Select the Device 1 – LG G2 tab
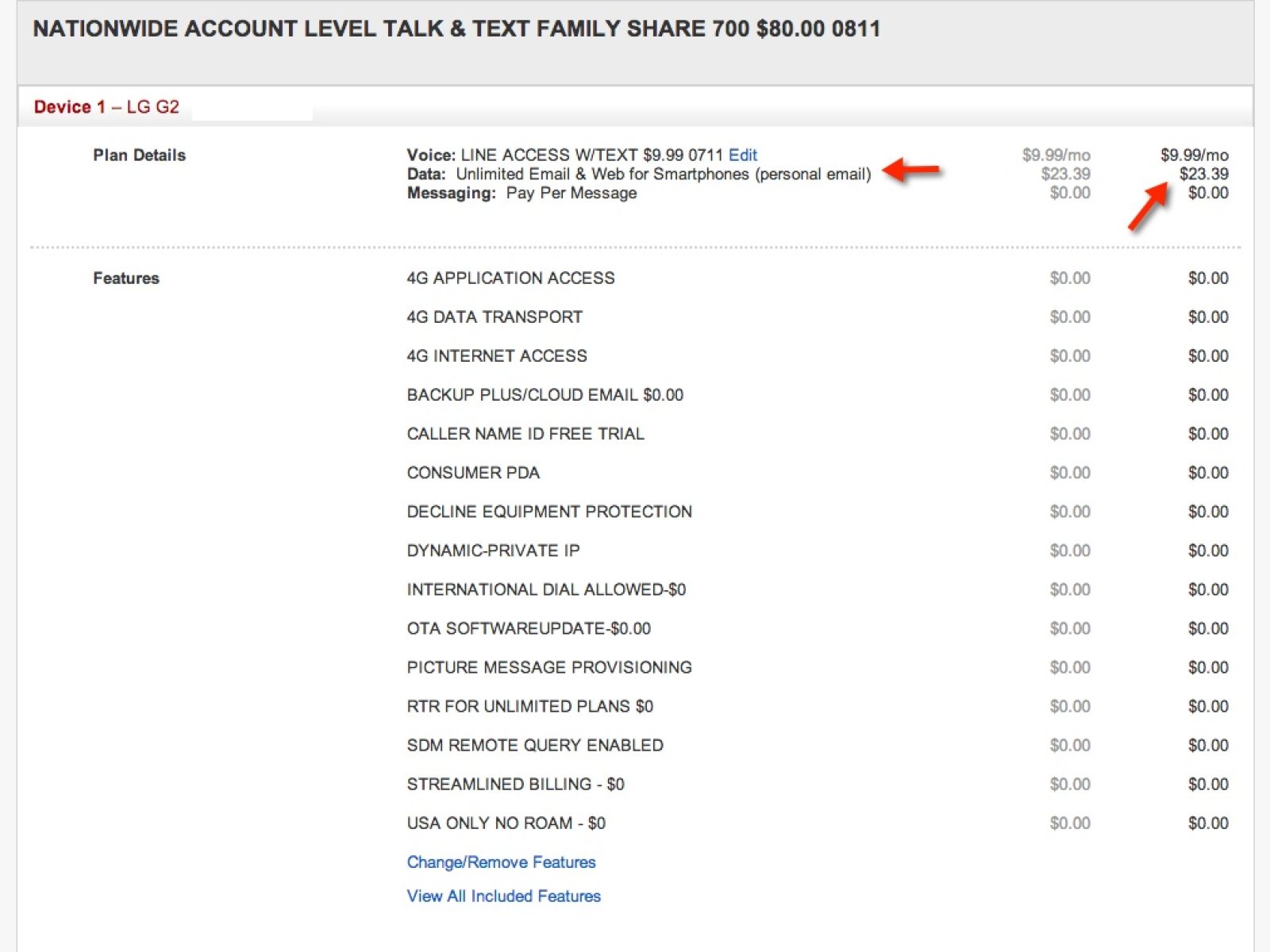Image resolution: width=1270 pixels, height=952 pixels. click(x=106, y=107)
